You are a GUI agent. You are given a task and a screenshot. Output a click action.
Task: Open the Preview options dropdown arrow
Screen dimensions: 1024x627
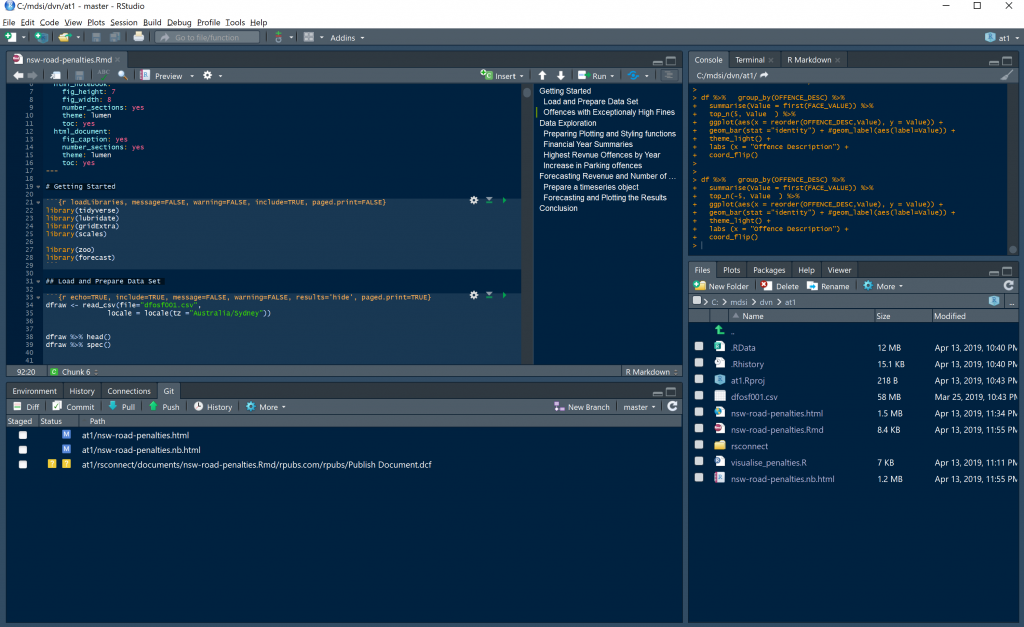click(192, 76)
